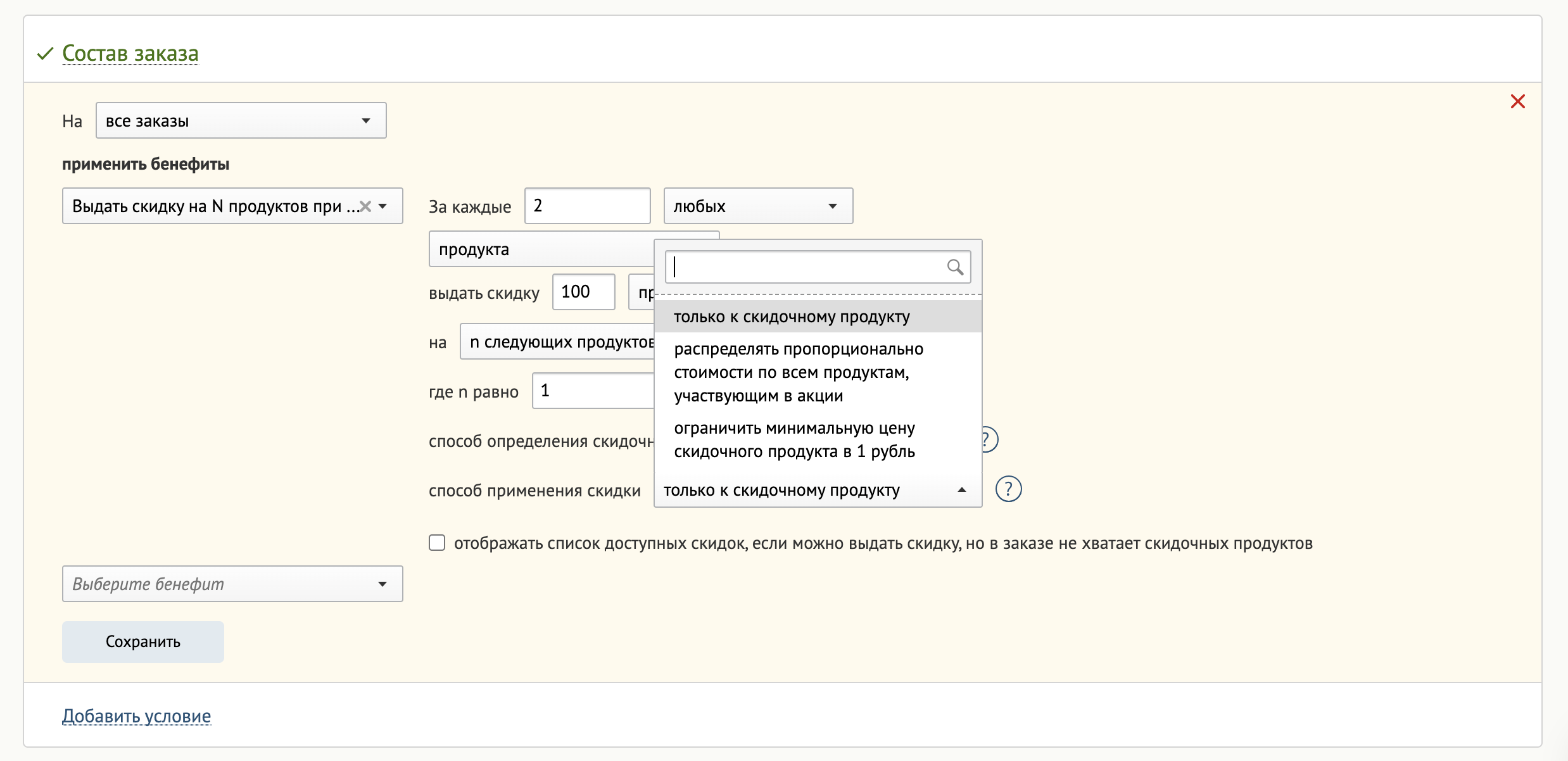Focus the 'За каждые' quantity field
The height and width of the screenshot is (761, 1568).
(x=587, y=206)
